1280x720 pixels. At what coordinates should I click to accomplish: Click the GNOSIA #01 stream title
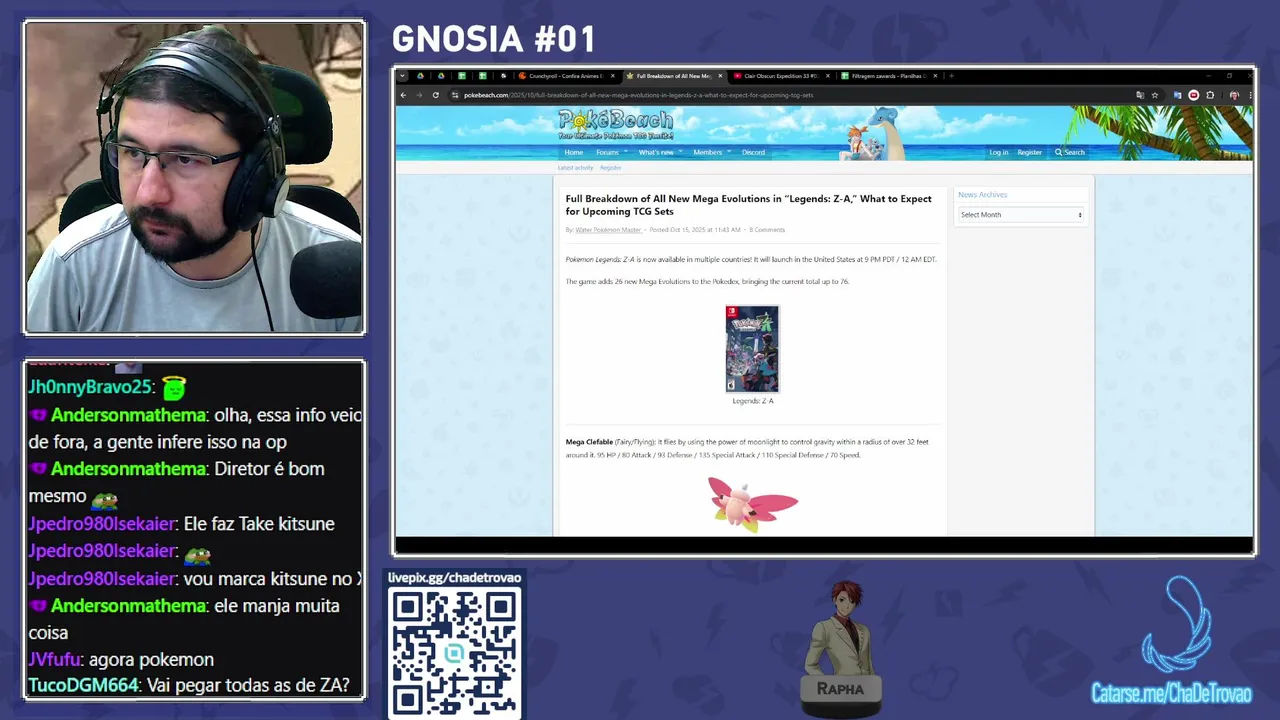(x=494, y=40)
